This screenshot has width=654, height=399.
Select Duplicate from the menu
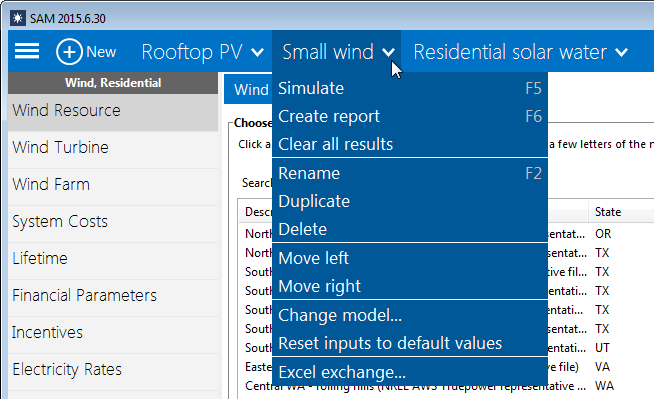[x=410, y=201]
